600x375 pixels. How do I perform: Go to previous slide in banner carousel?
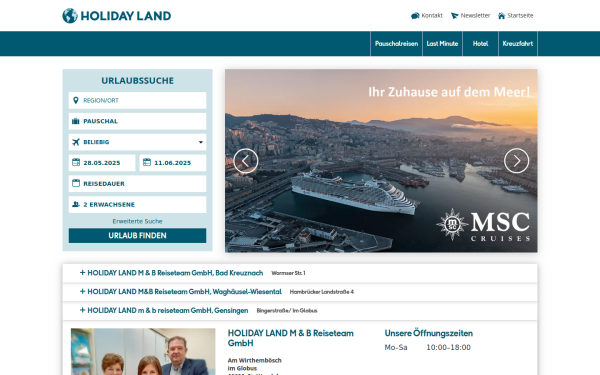coord(246,161)
